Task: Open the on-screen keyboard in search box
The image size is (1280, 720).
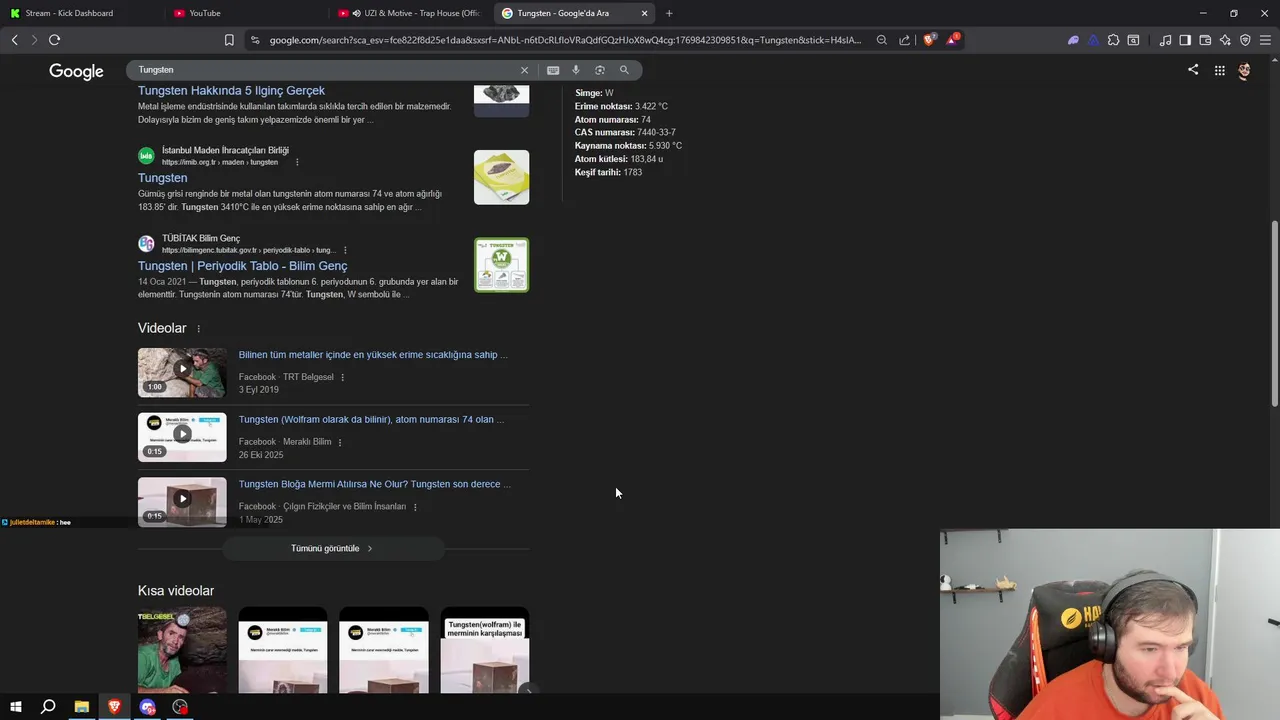Action: pyautogui.click(x=553, y=70)
